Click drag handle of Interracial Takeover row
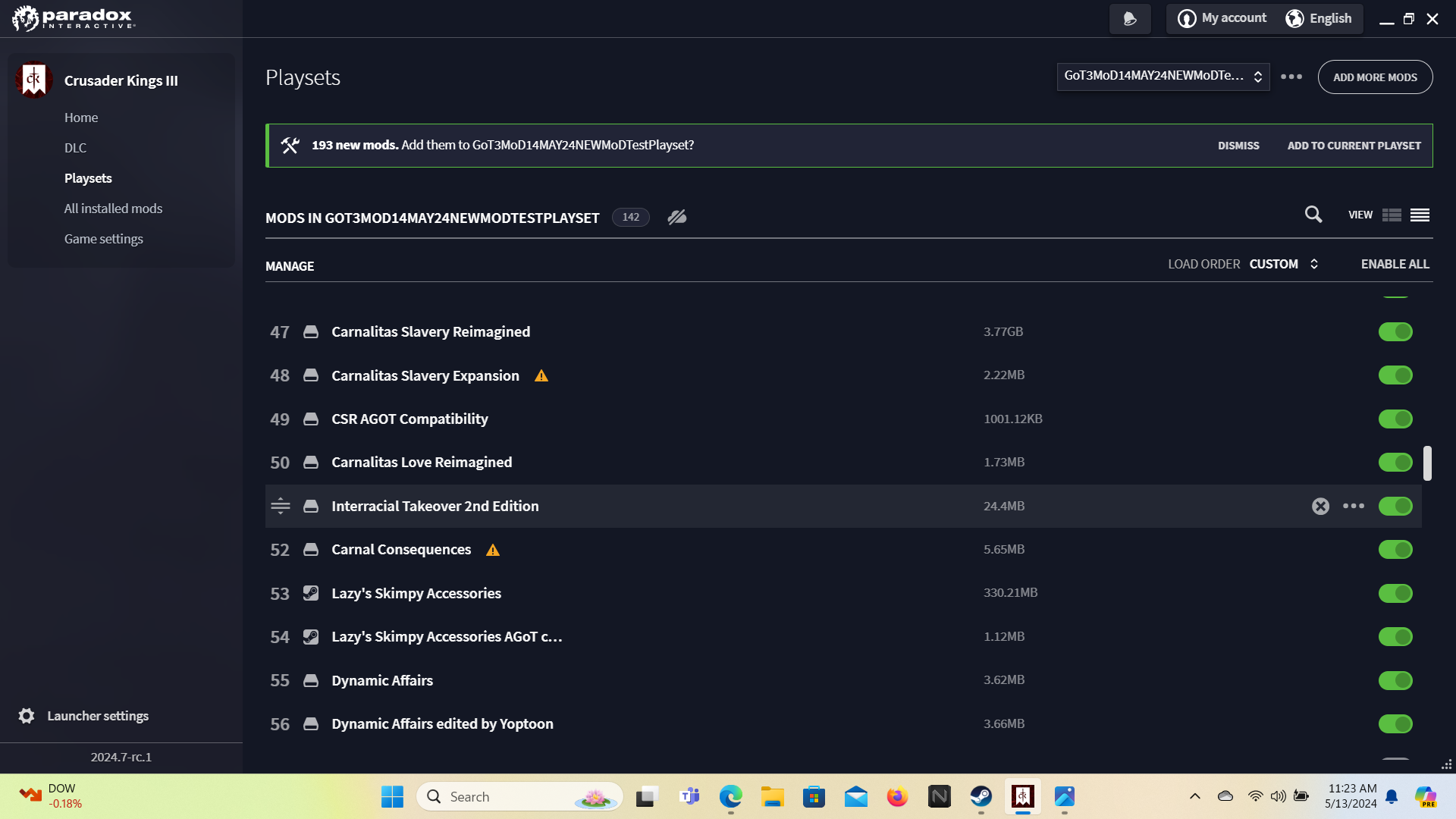This screenshot has width=1456, height=819. 281,506
